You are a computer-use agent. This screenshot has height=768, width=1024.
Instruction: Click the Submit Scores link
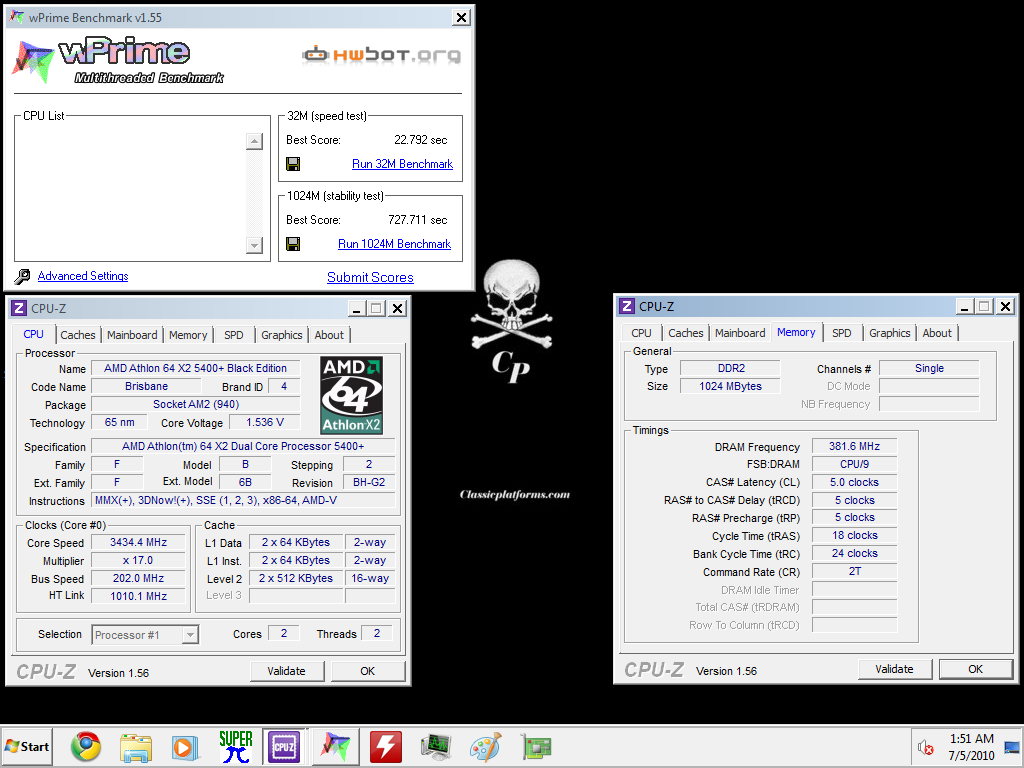[x=370, y=278]
